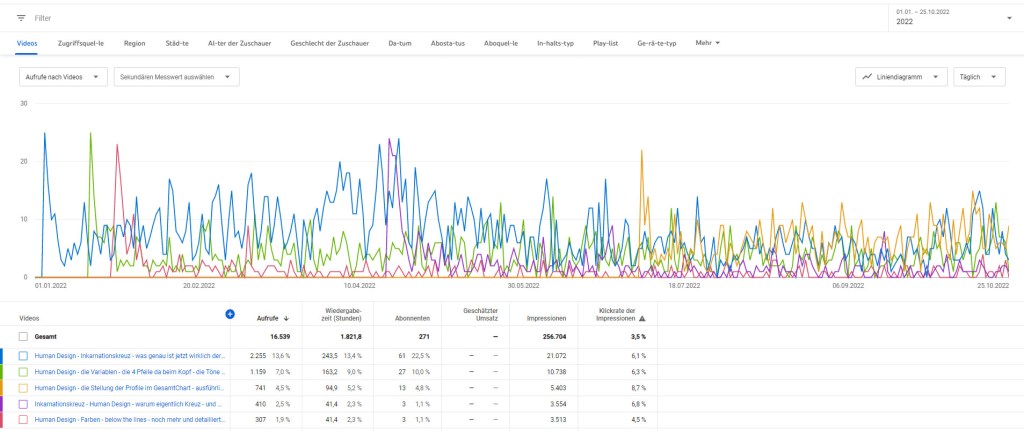Click the warning triangle beside Klickrate der Impressionen
The height and width of the screenshot is (431, 1024).
click(642, 318)
